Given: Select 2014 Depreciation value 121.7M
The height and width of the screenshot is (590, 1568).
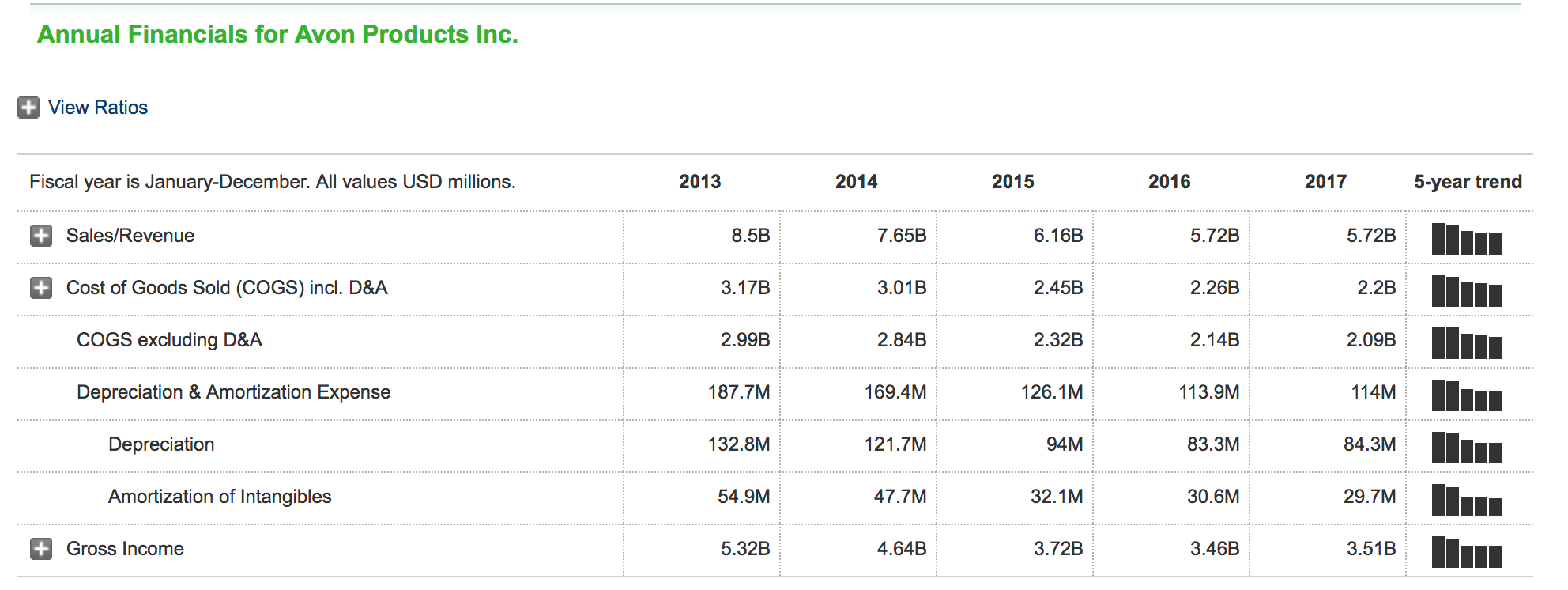Looking at the screenshot, I should tap(895, 444).
